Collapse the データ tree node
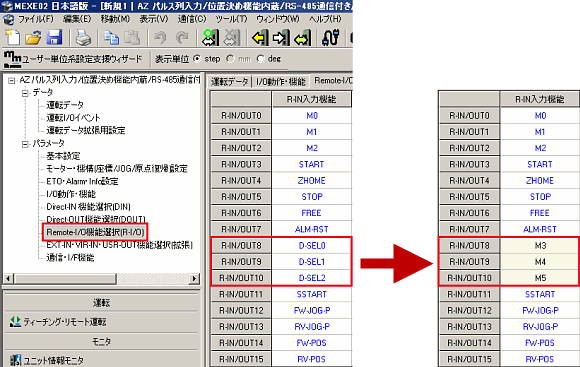 pos(25,93)
